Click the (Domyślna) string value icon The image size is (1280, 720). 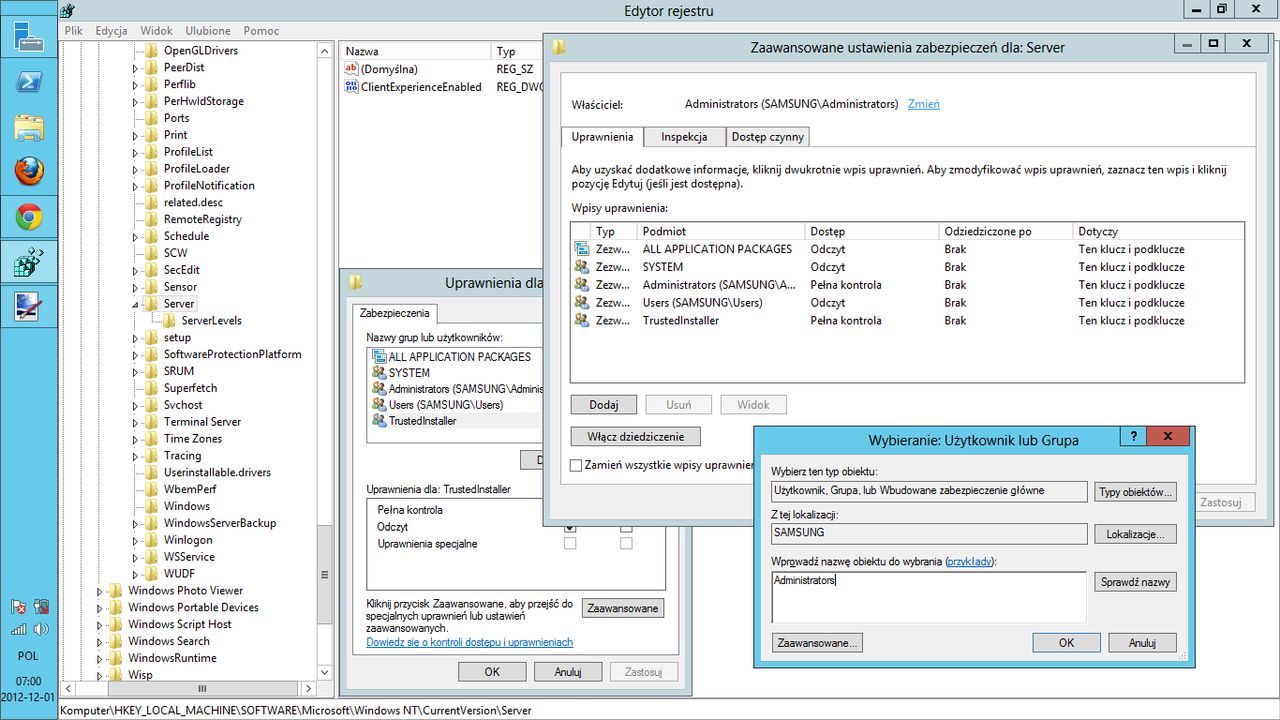click(351, 69)
